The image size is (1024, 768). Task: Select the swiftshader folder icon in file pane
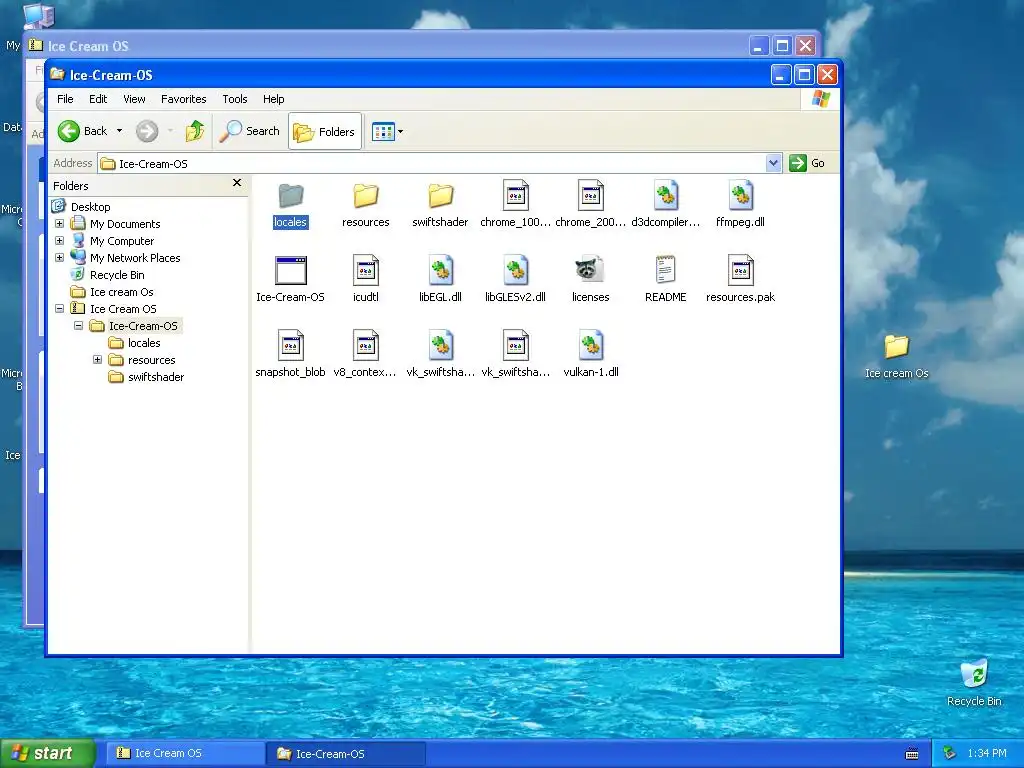[x=441, y=195]
